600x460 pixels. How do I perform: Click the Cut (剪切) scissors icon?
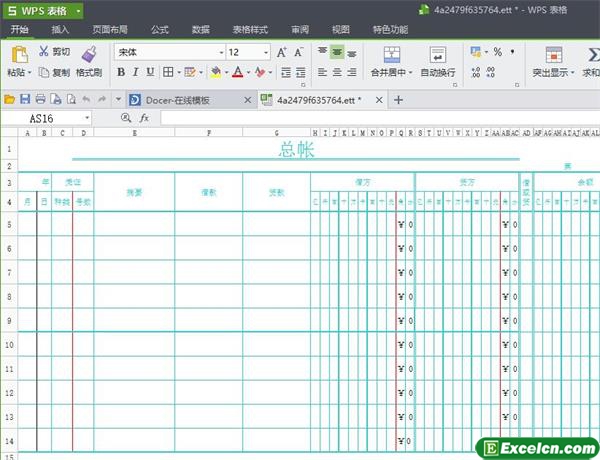pyautogui.click(x=44, y=51)
